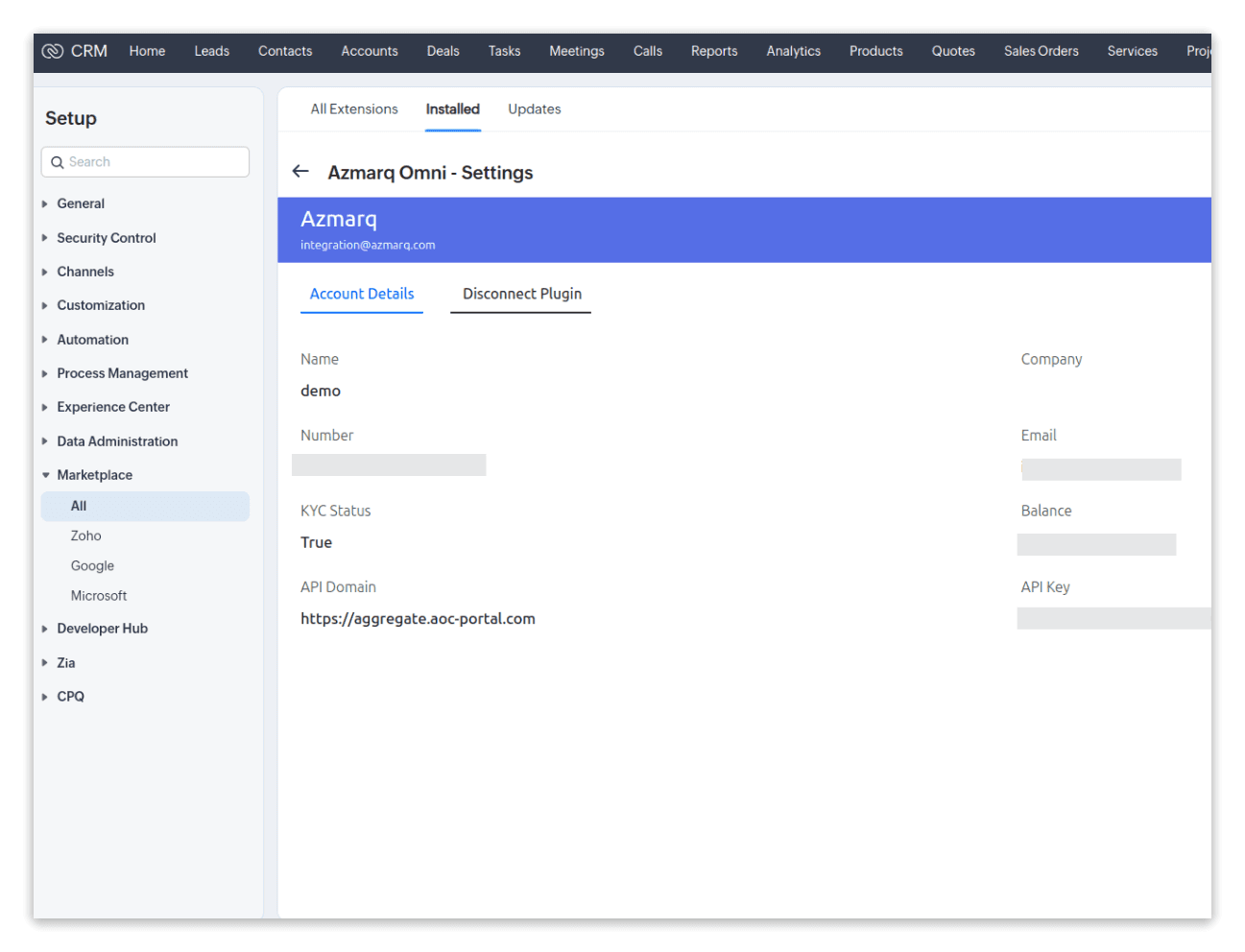Viewport: 1245px width, 952px height.
Task: Click the KYC Status value 'True'
Action: tap(316, 542)
